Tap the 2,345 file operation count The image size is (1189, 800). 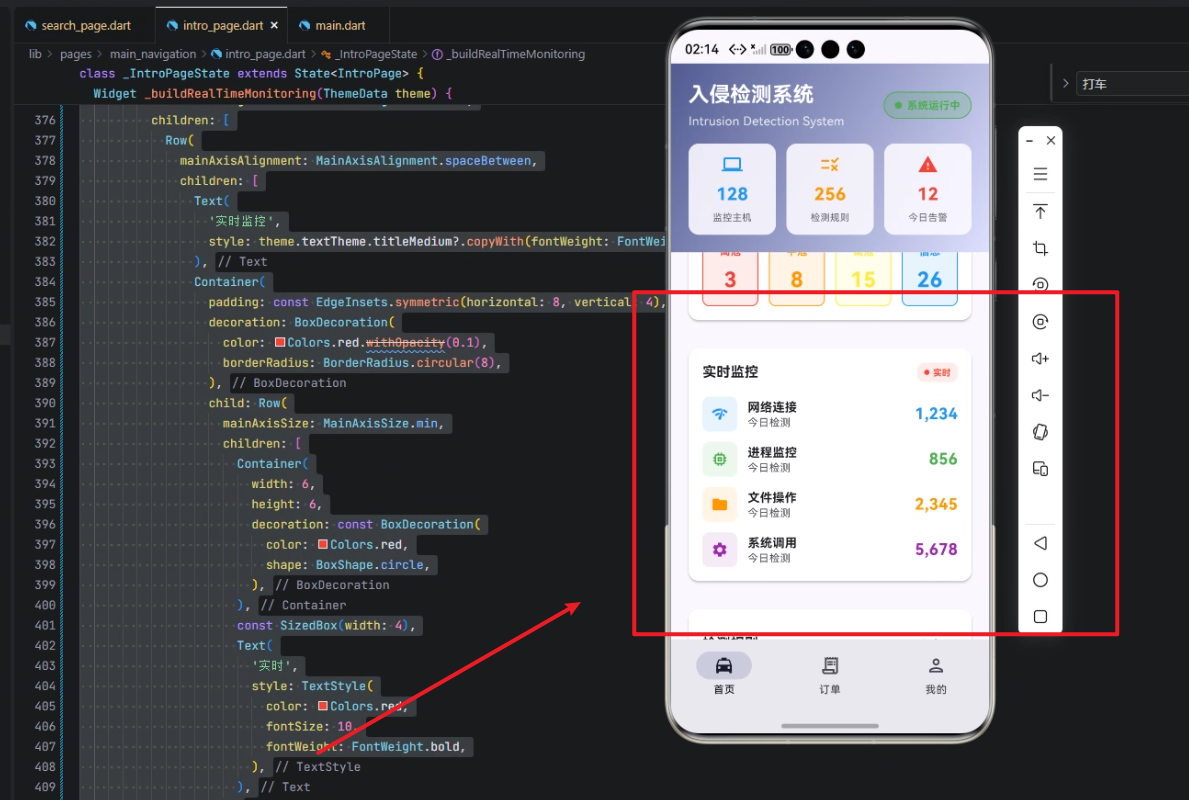pyautogui.click(x=936, y=504)
